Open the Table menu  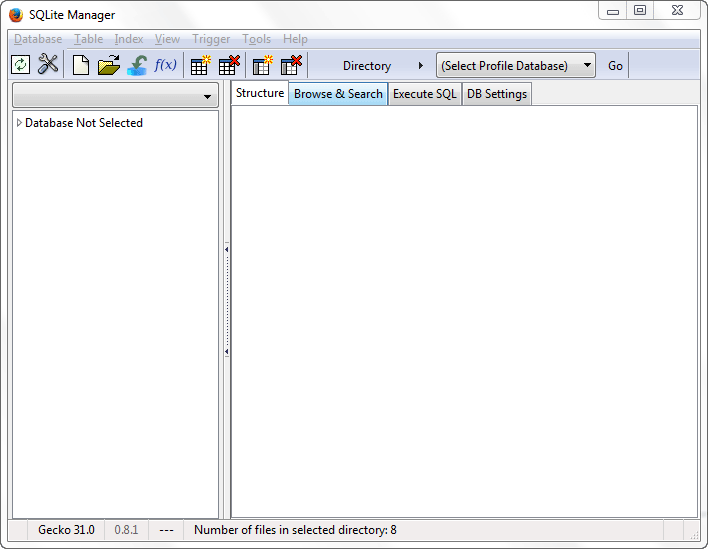tap(88, 39)
